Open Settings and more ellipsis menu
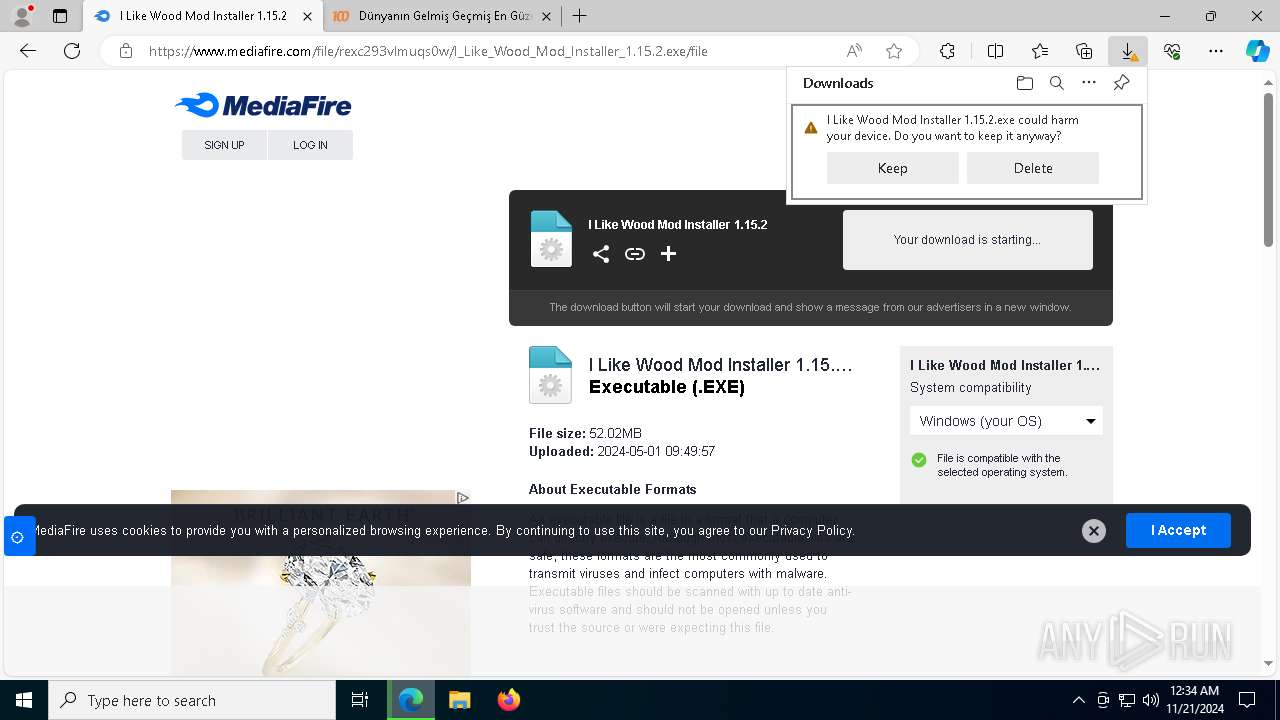Screen dimensions: 1280x720 pyautogui.click(x=1216, y=51)
